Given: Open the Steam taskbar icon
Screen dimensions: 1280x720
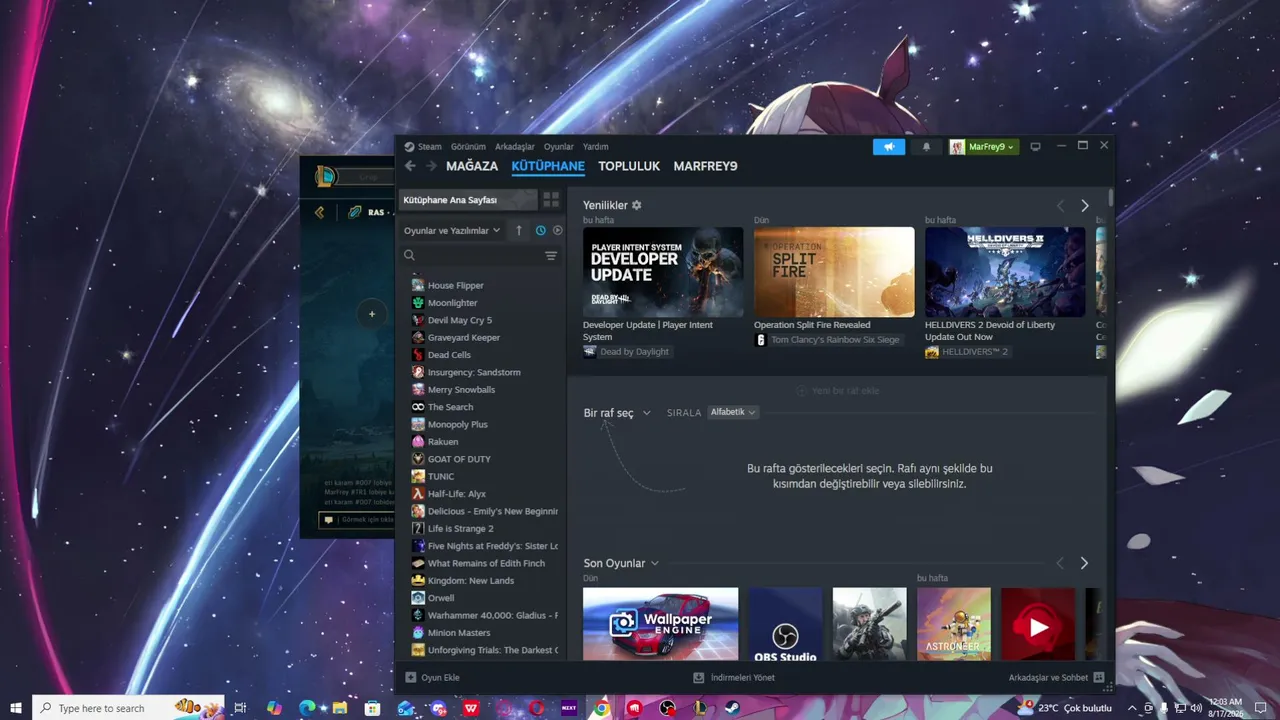Looking at the screenshot, I should (733, 708).
